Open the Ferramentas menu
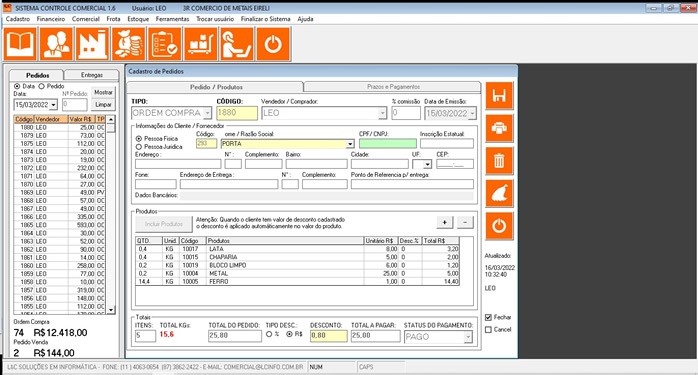 point(172,19)
